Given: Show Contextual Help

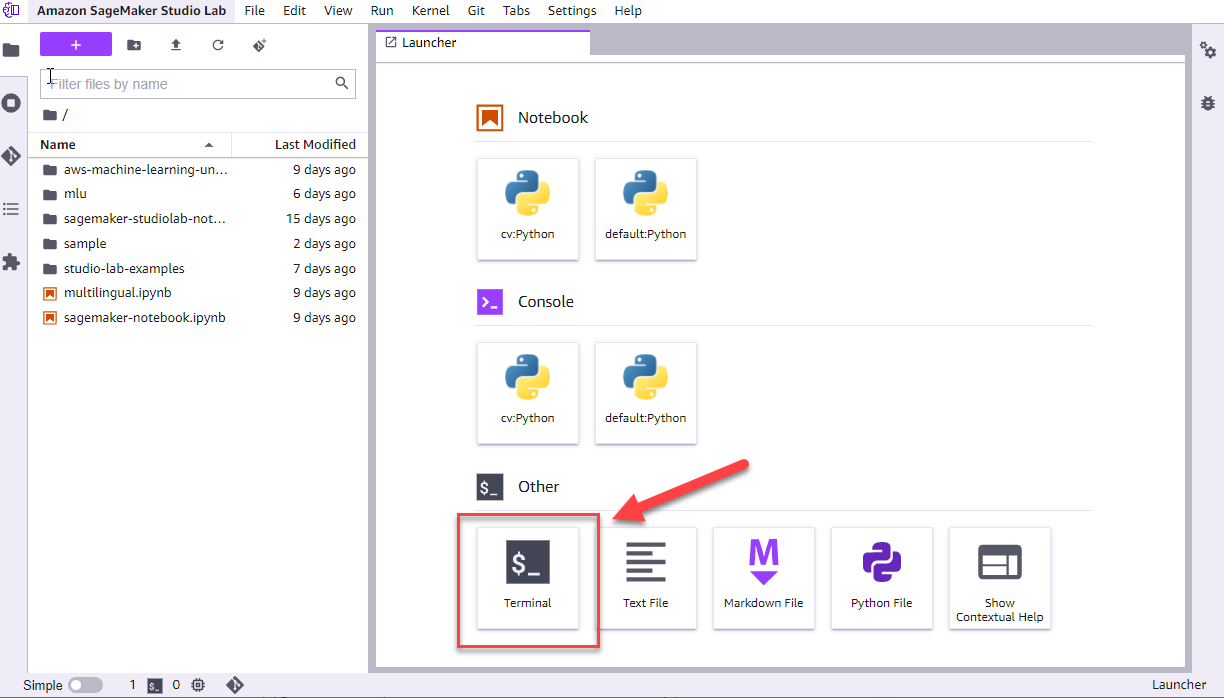Looking at the screenshot, I should [x=1000, y=578].
